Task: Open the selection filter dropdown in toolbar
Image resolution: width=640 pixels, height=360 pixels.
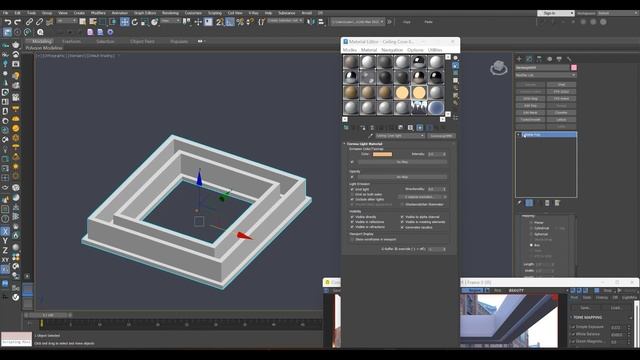Action: pyautogui.click(x=67, y=21)
